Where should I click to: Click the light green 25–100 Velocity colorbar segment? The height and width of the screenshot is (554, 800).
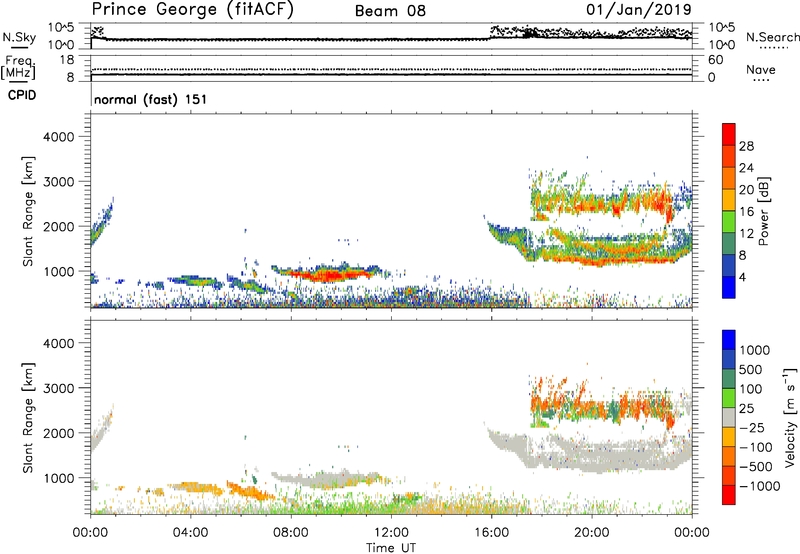point(729,398)
